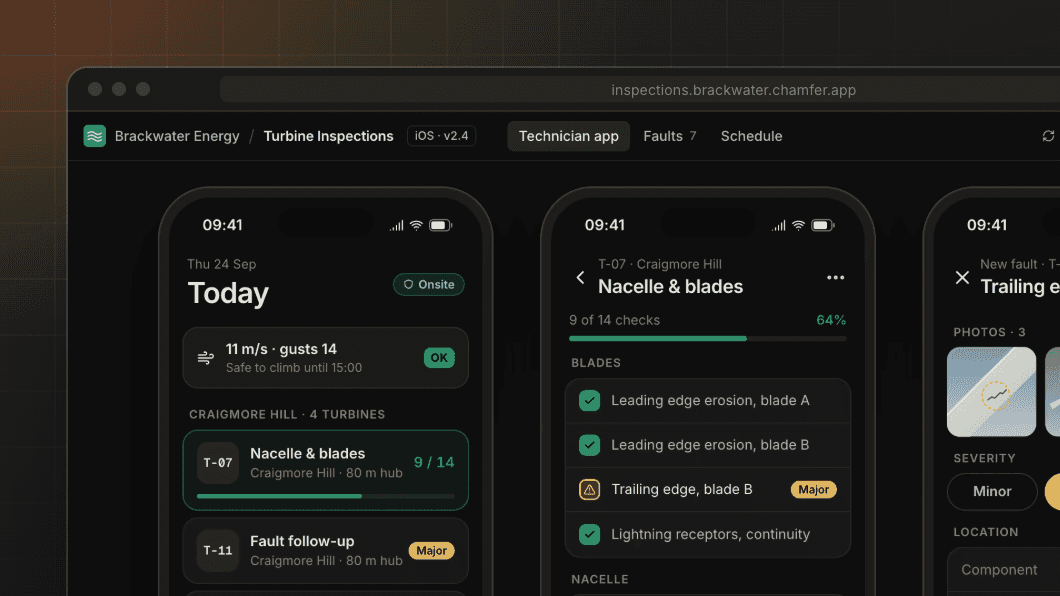The height and width of the screenshot is (596, 1060).
Task: Click the browser address bar URL
Action: pos(733,90)
